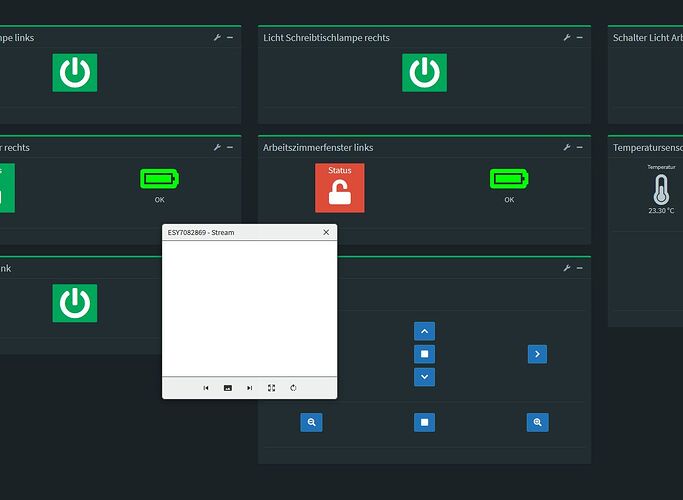Collapse the camera control panel with minus
Viewport: 683px width, 500px height.
580,268
